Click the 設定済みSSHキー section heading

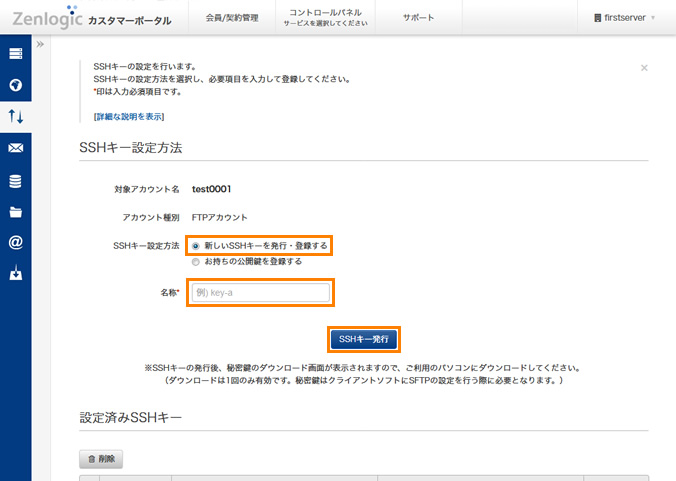coord(131,417)
